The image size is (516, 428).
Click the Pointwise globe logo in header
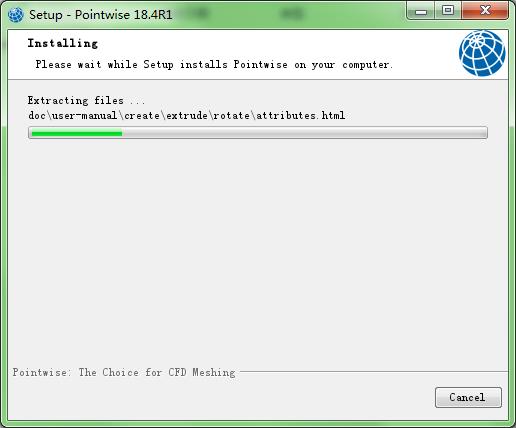click(482, 53)
